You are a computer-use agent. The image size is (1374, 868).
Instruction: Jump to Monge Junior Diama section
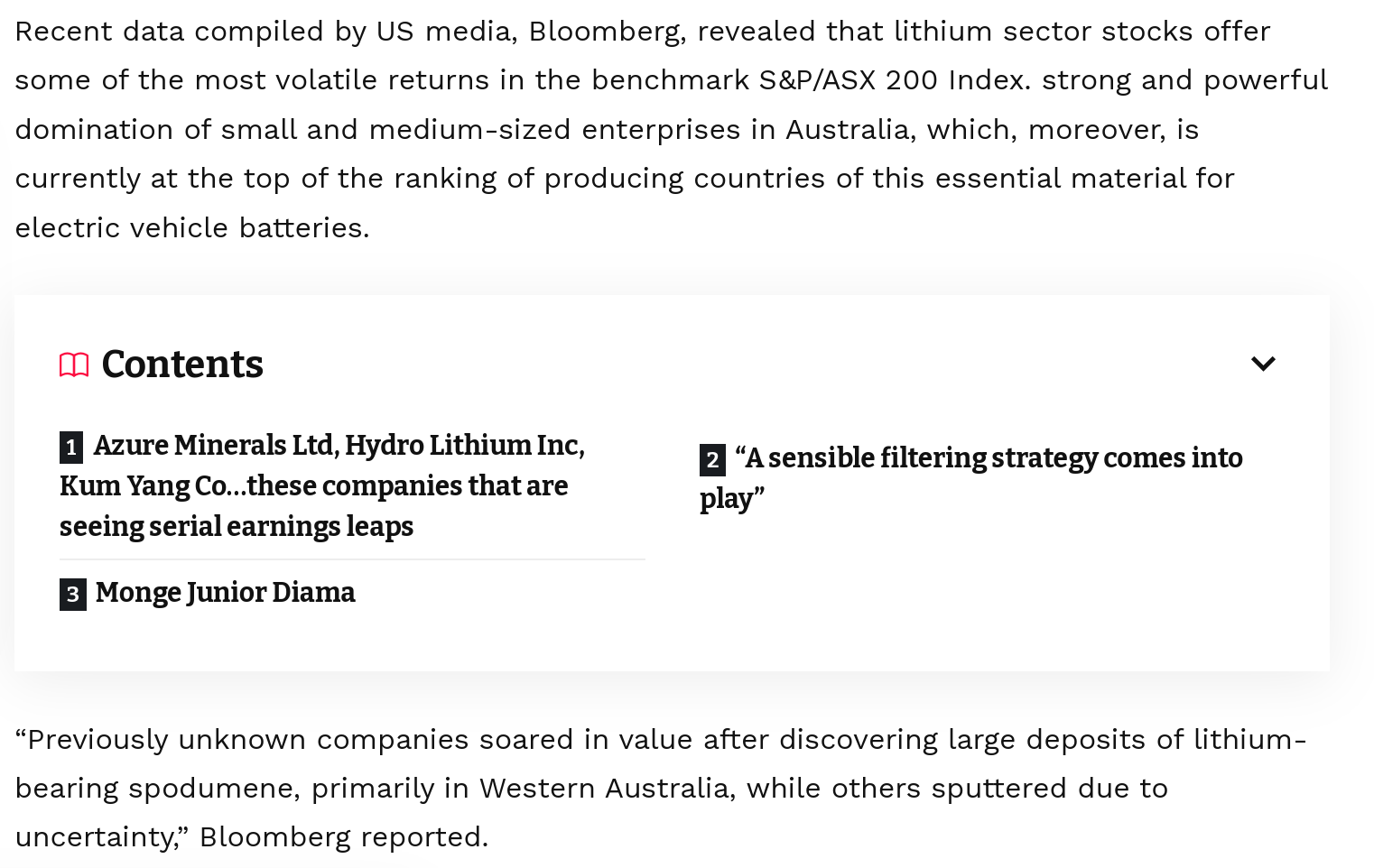(x=208, y=593)
